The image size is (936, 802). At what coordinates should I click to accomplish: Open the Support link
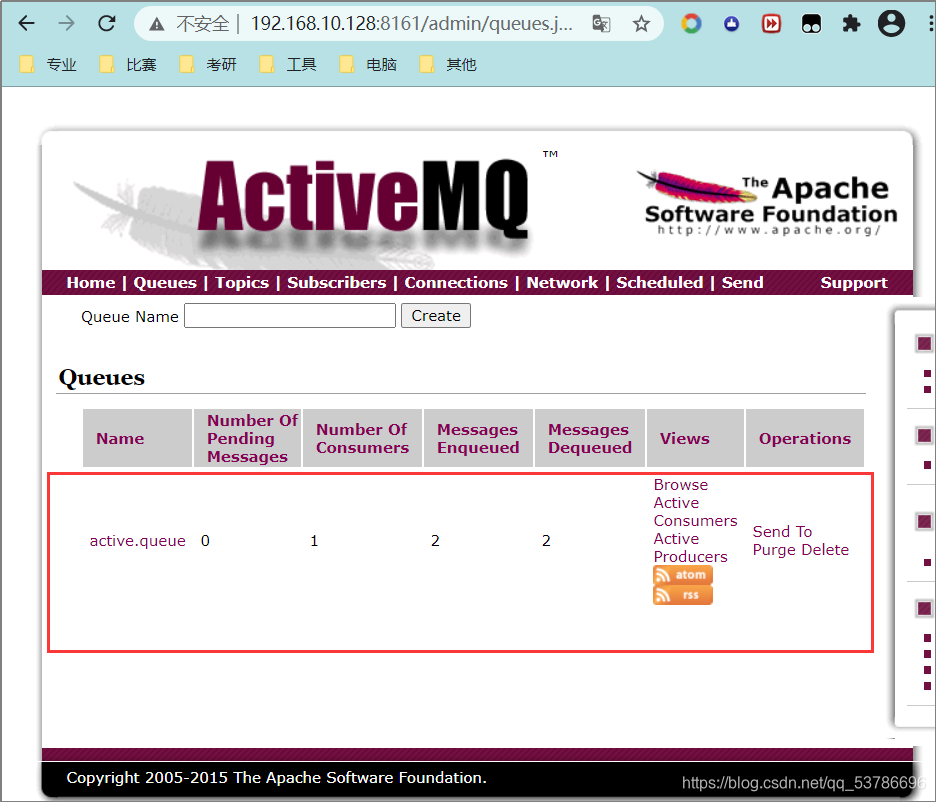tap(854, 282)
